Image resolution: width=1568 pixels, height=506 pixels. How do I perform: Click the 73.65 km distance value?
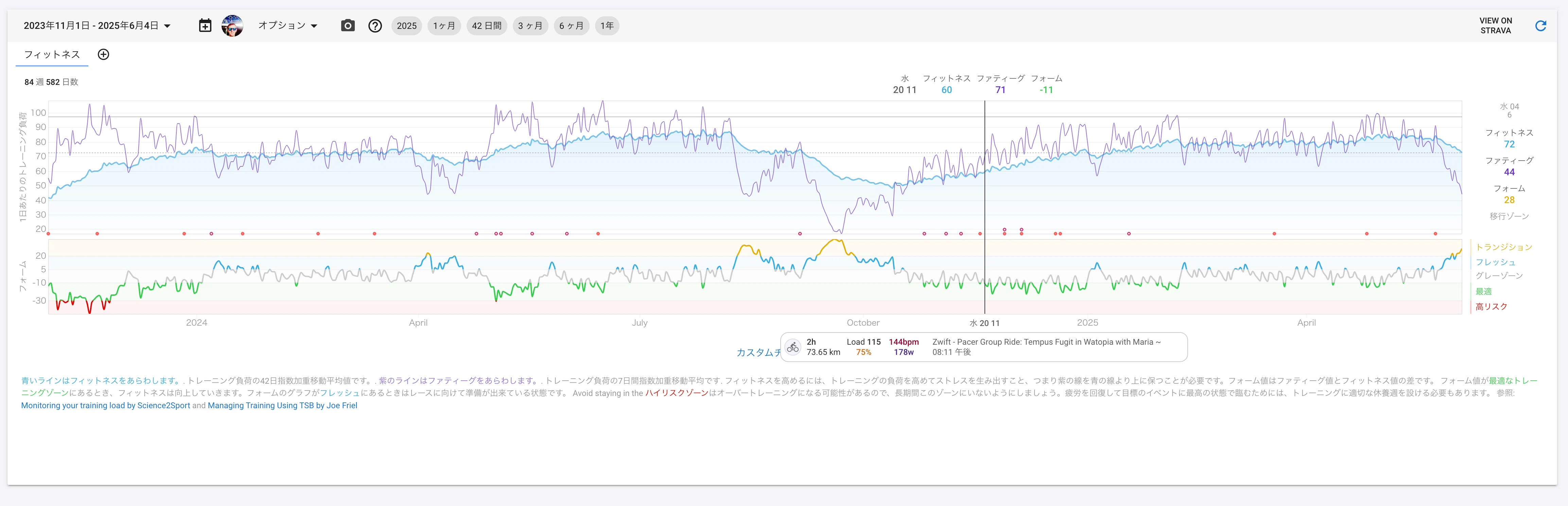coord(823,352)
